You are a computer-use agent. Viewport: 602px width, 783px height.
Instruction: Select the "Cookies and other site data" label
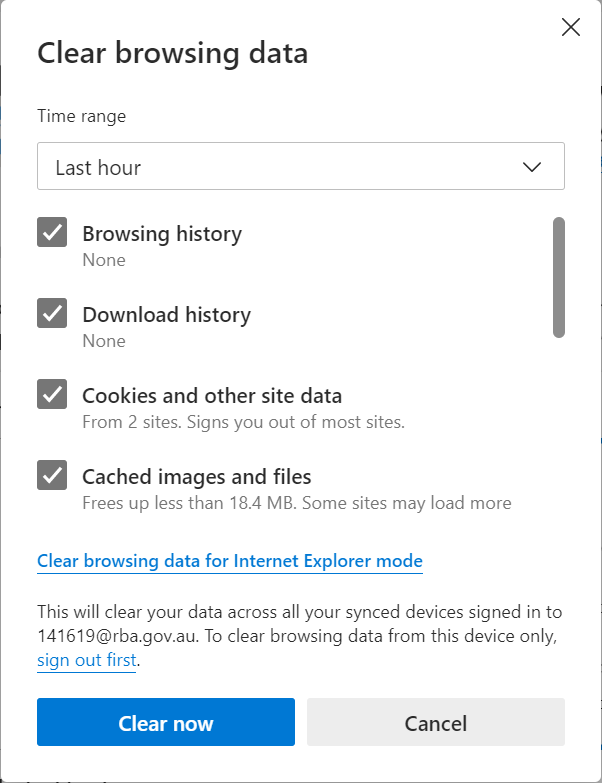click(212, 396)
